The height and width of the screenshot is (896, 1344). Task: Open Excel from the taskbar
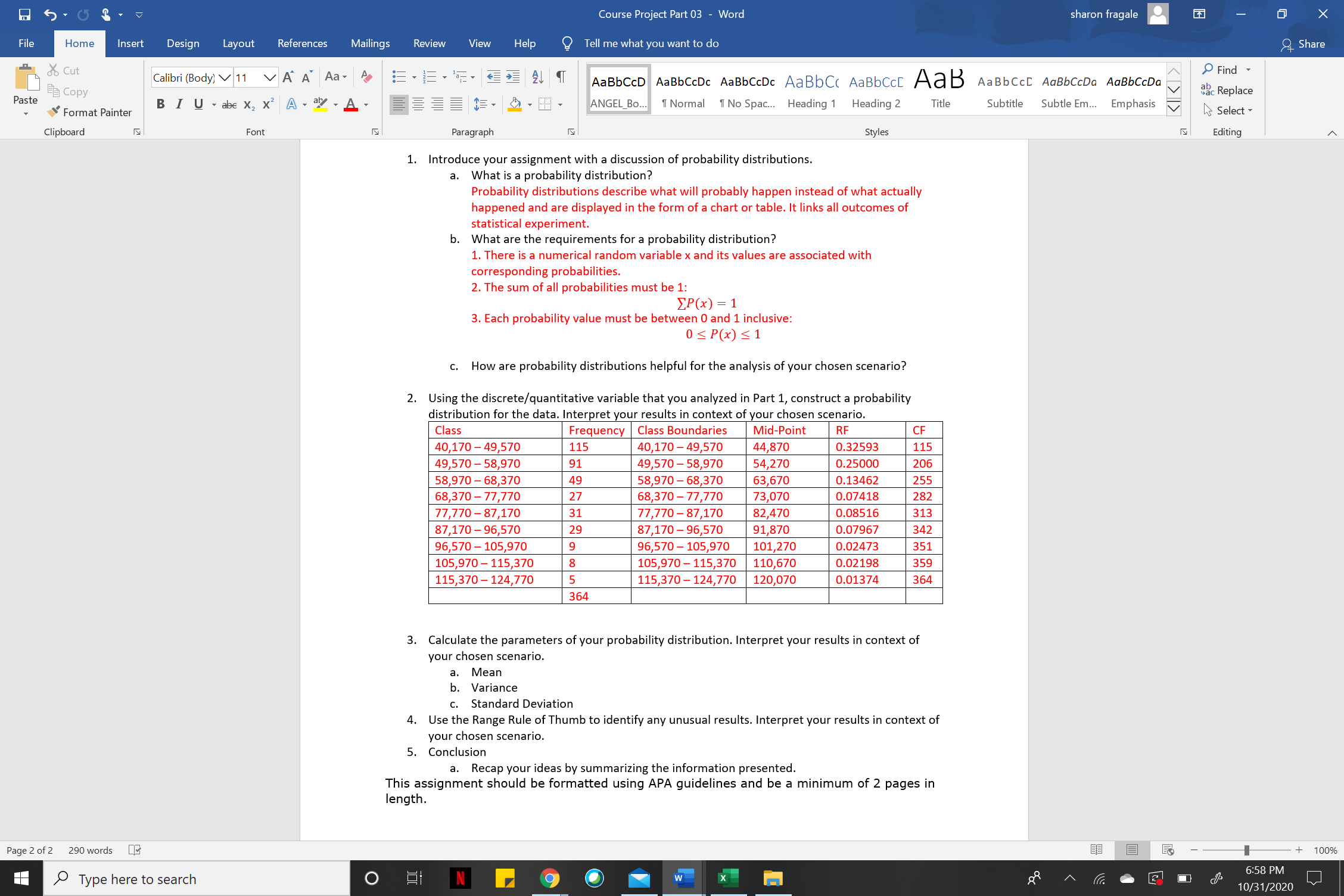728,878
